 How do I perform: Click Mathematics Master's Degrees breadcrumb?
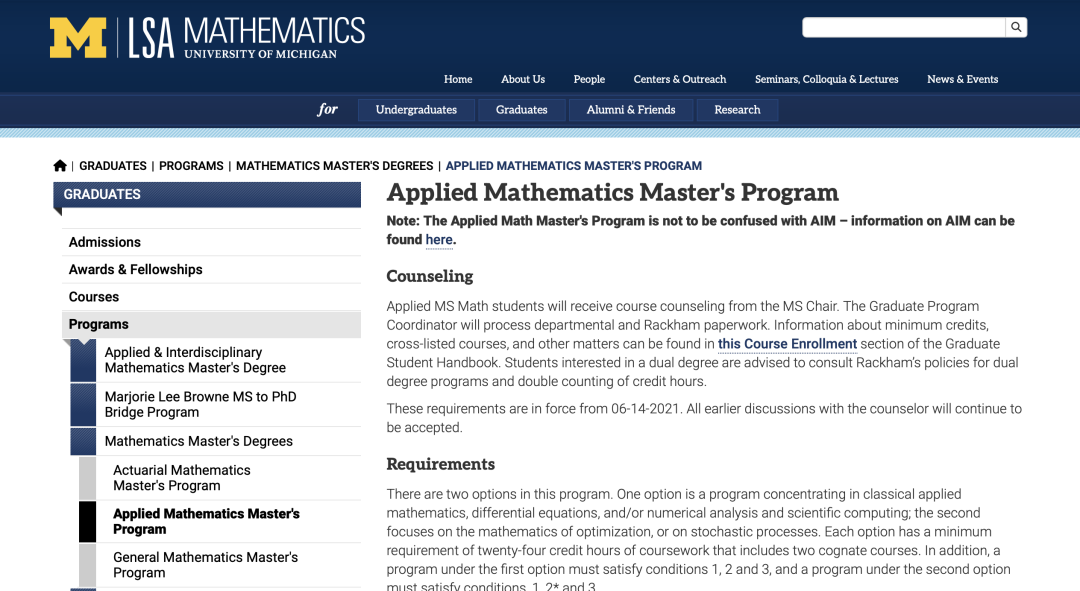pyautogui.click(x=335, y=166)
